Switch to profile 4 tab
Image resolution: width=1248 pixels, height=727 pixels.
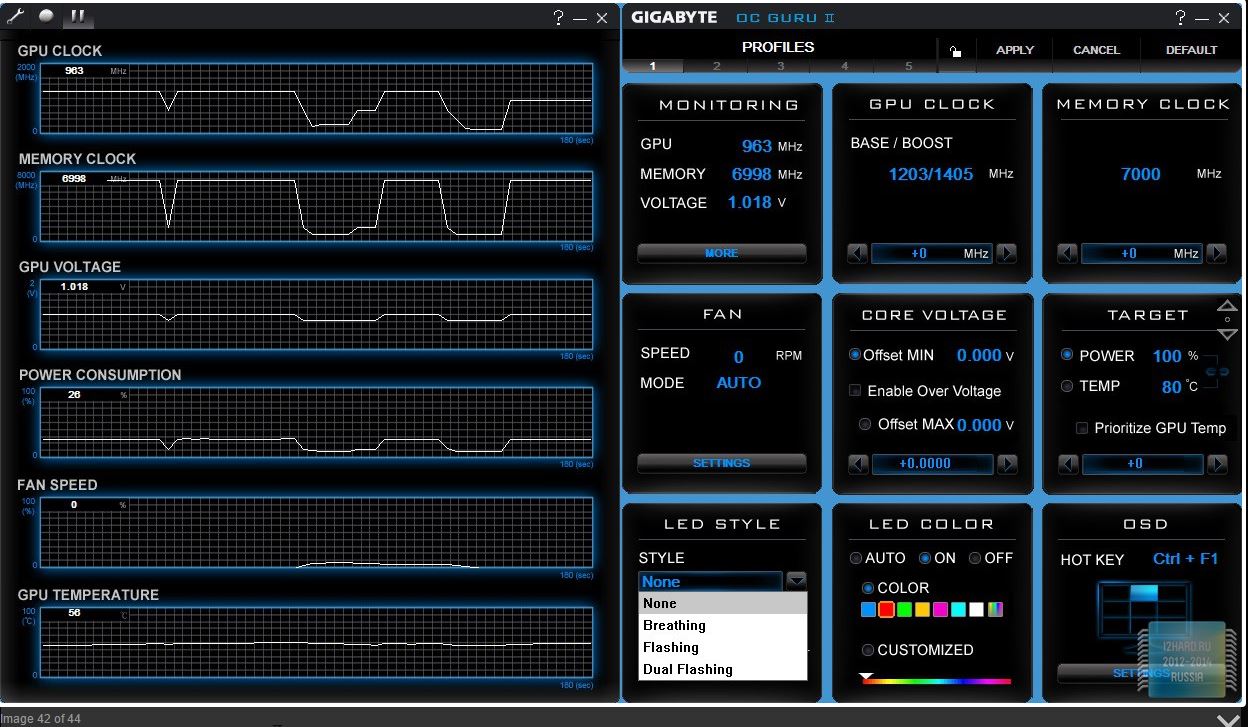[845, 66]
